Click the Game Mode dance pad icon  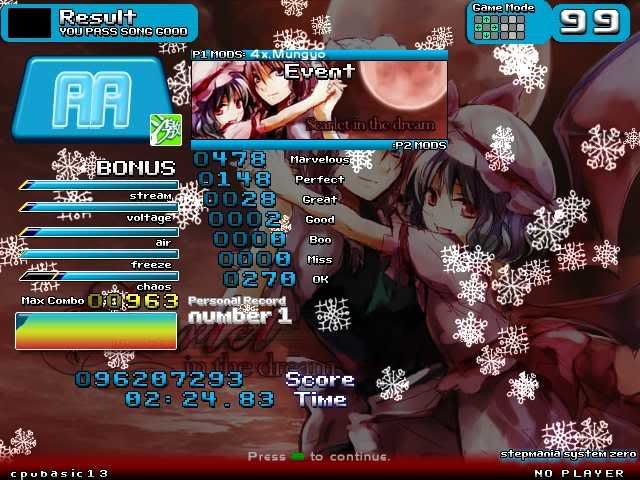pyautogui.click(x=499, y=27)
